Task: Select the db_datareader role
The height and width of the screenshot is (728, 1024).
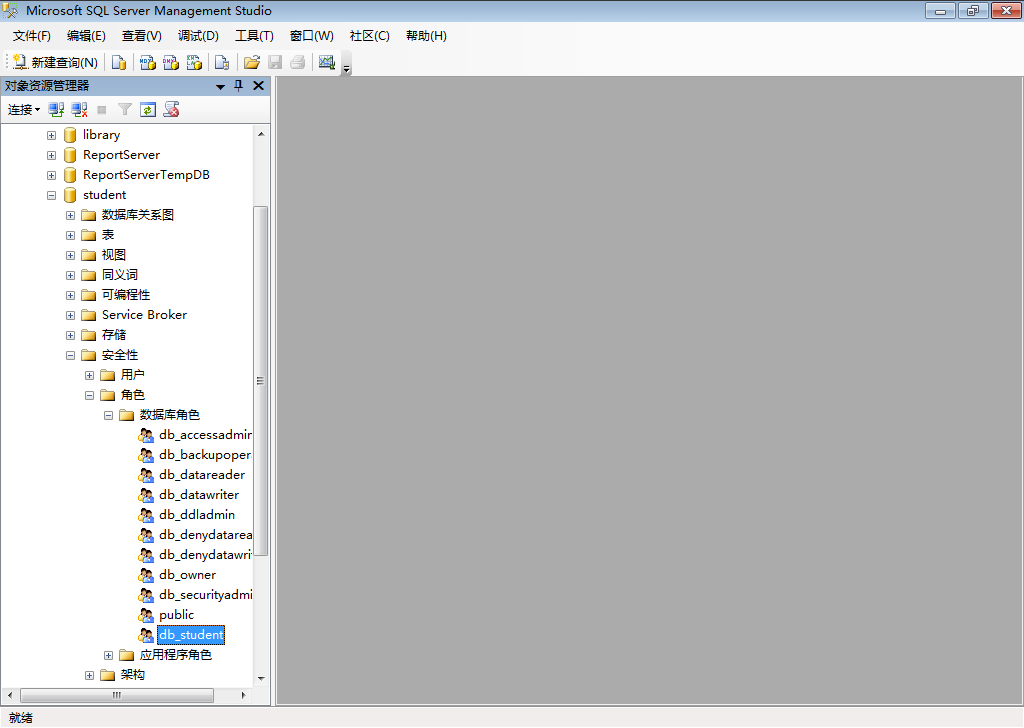Action: 202,475
